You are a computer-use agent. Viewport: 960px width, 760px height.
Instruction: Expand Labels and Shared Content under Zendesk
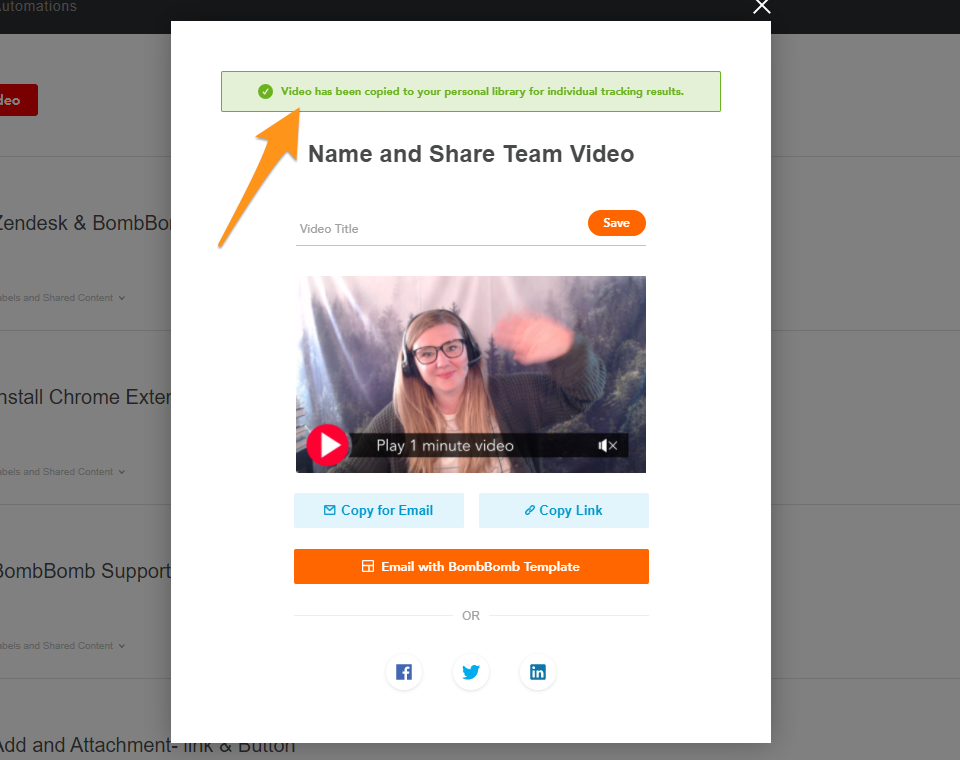pyautogui.click(x=61, y=298)
